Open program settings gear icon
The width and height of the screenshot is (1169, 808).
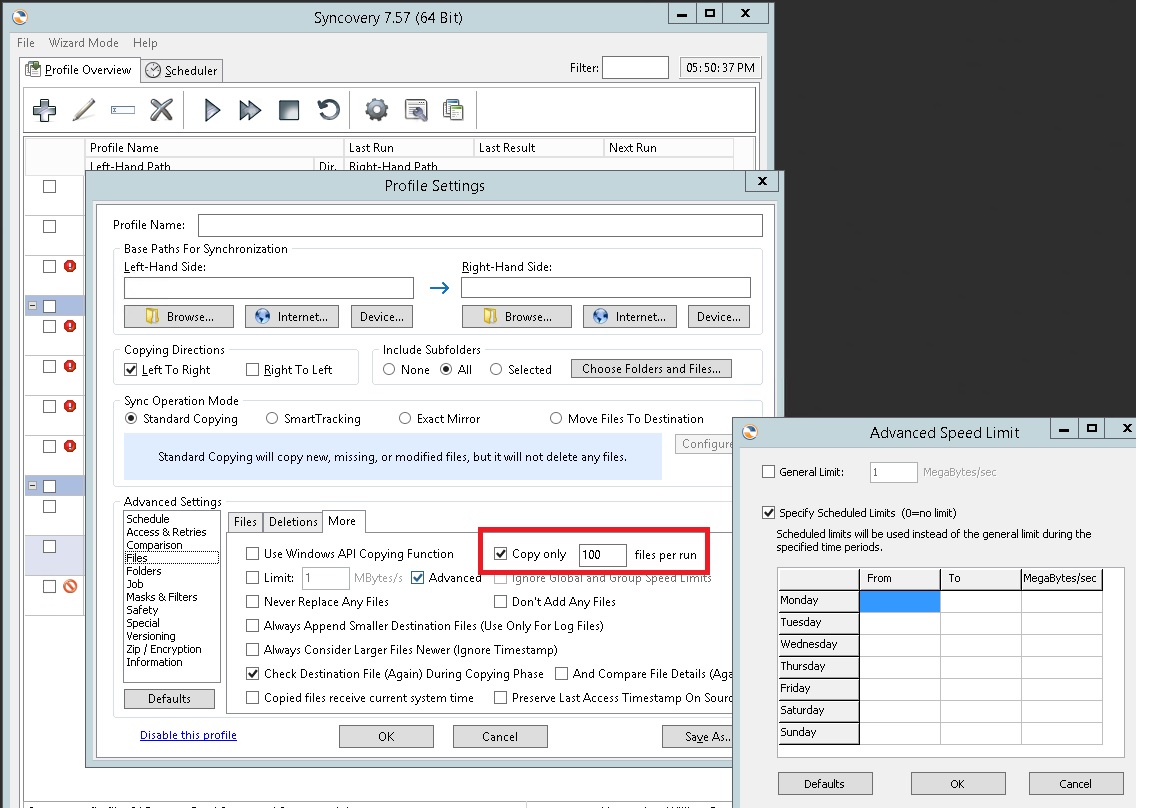click(x=376, y=110)
